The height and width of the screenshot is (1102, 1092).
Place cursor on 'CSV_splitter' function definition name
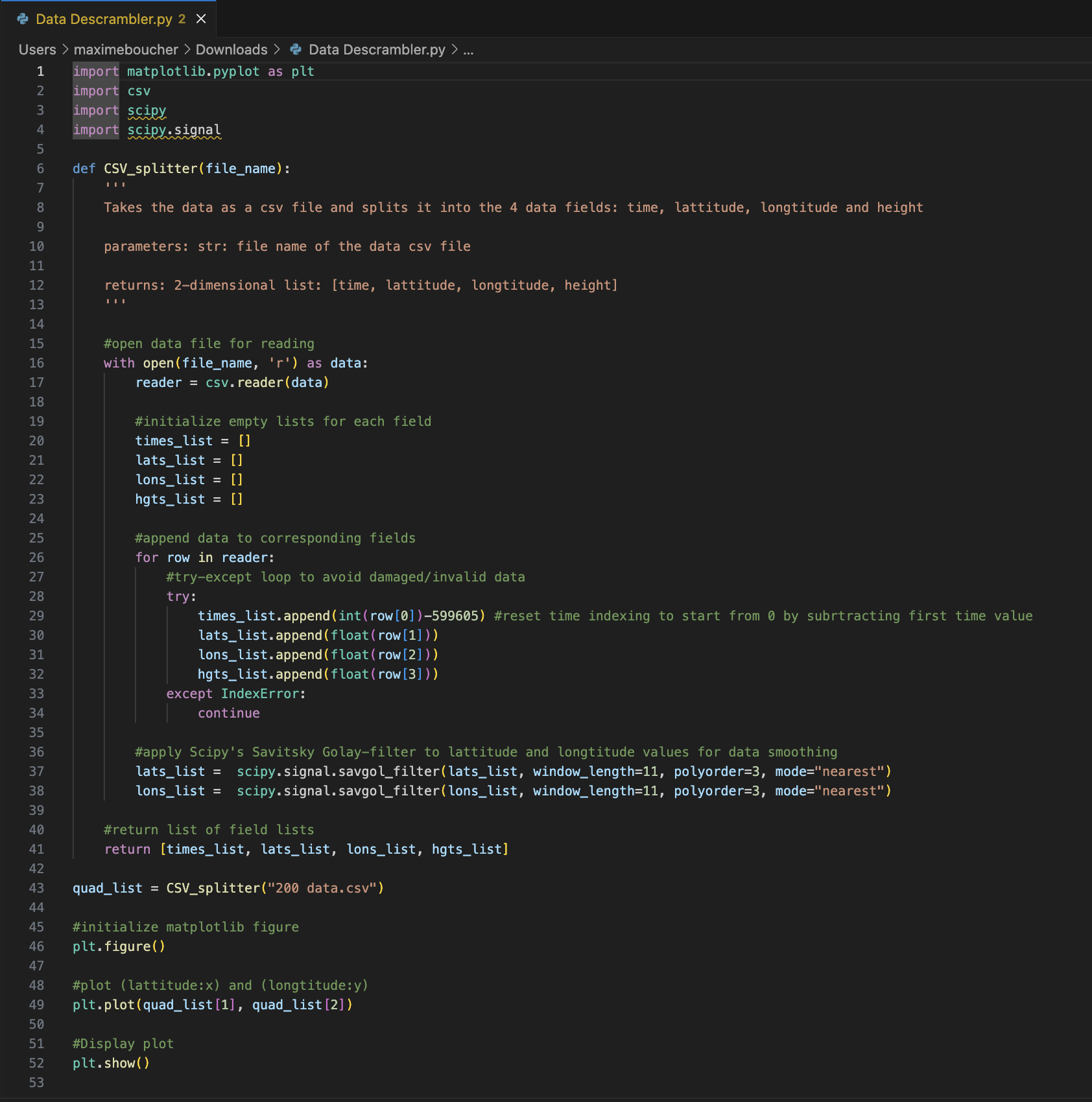(x=150, y=169)
